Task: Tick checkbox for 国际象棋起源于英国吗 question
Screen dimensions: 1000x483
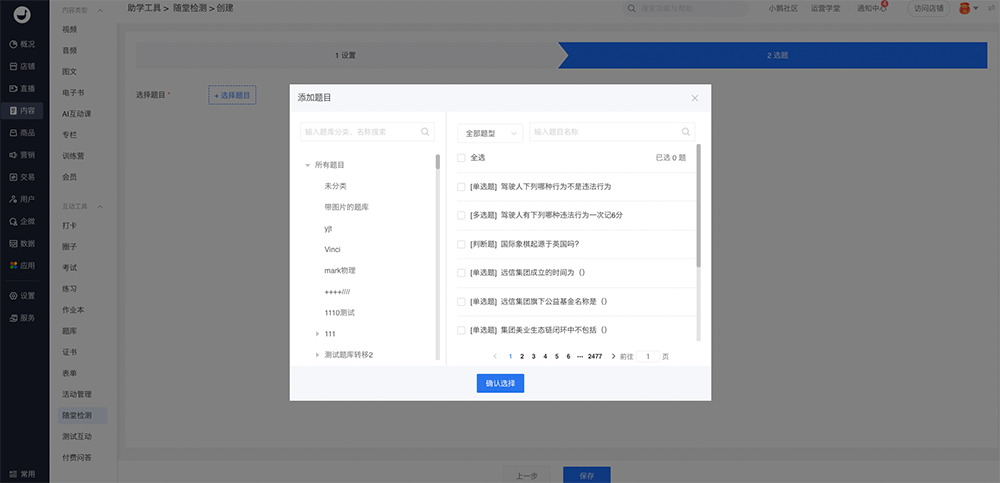Action: (461, 244)
